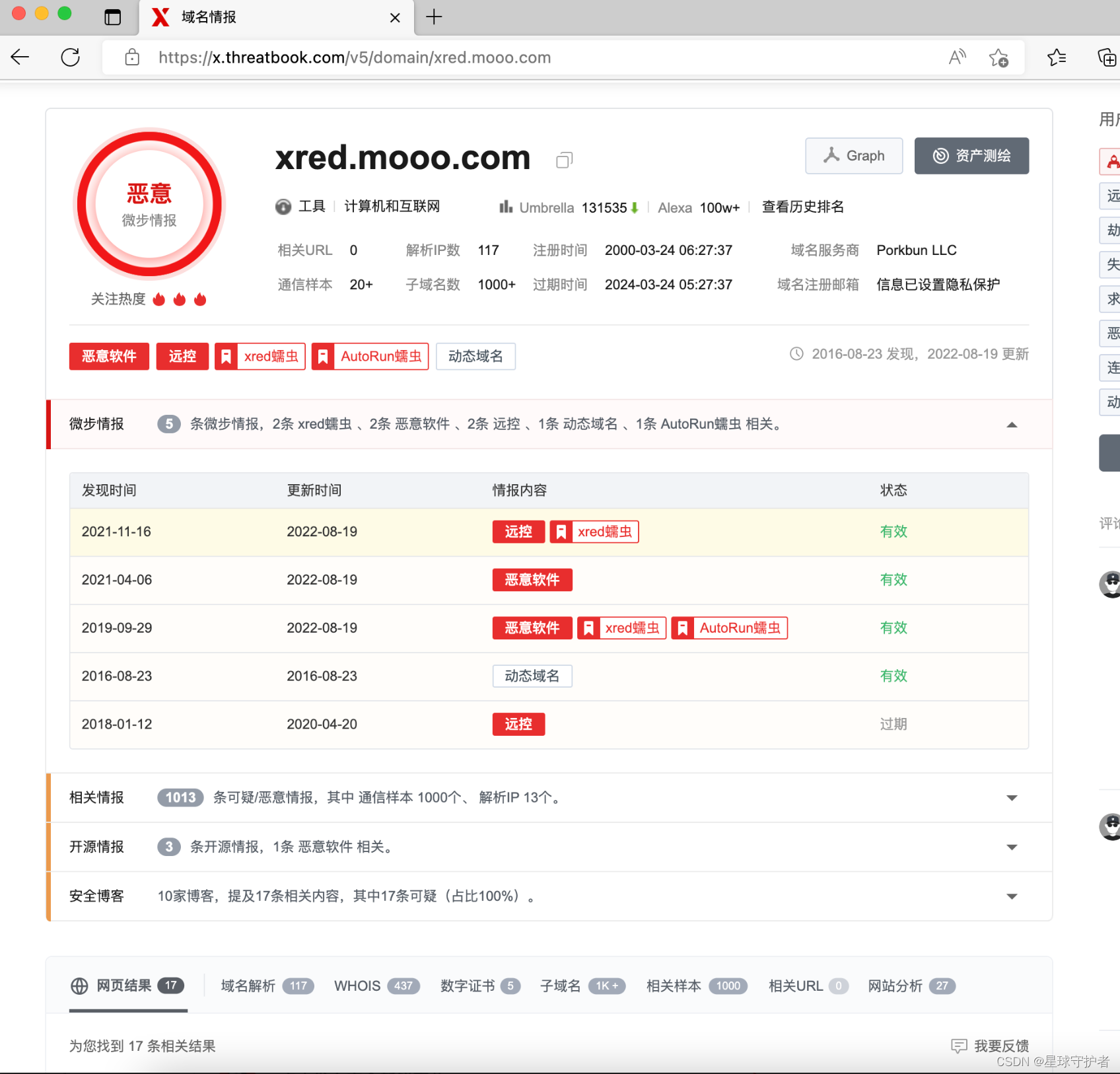Click the 查看历史排名 link
The height and width of the screenshot is (1074, 1120).
803,207
